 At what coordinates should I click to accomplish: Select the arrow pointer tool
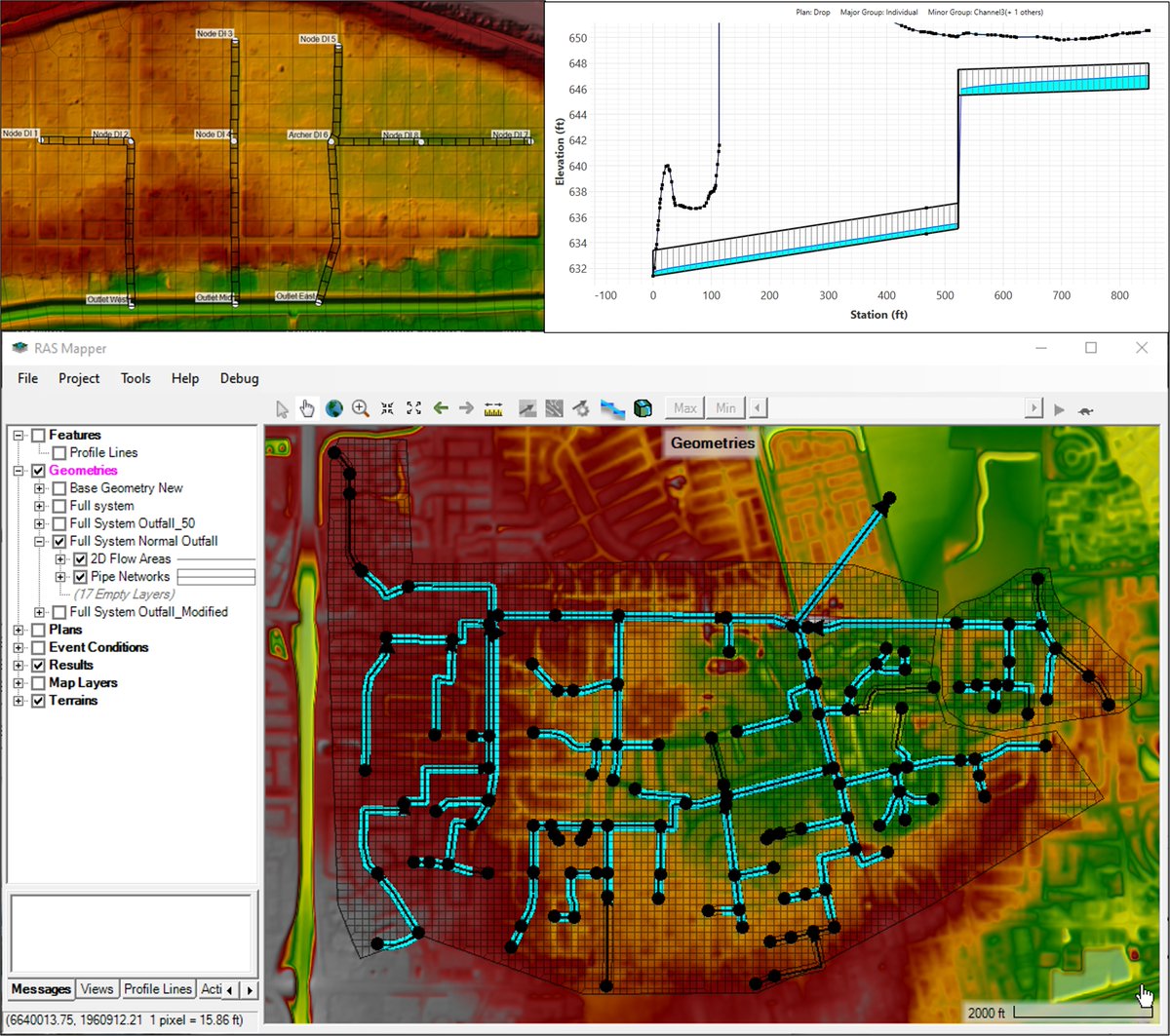point(283,408)
